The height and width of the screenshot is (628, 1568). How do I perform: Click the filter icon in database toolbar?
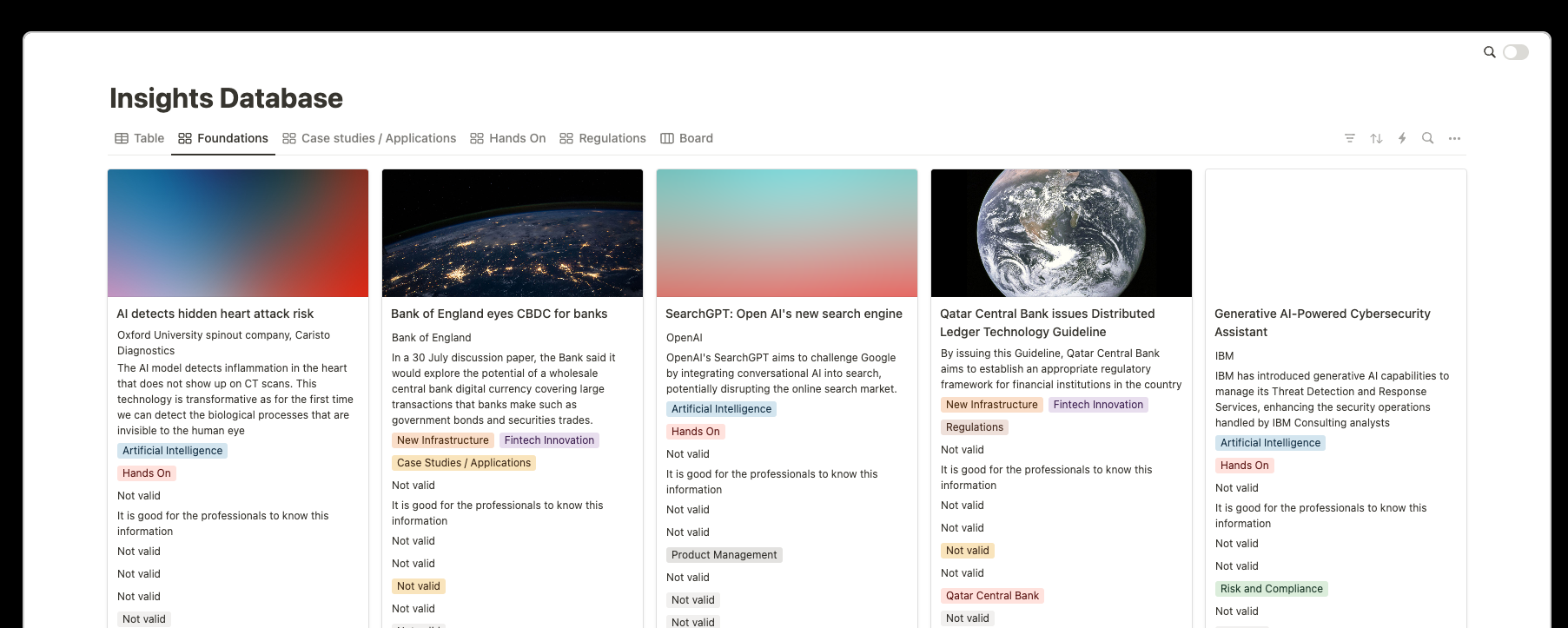[1350, 138]
